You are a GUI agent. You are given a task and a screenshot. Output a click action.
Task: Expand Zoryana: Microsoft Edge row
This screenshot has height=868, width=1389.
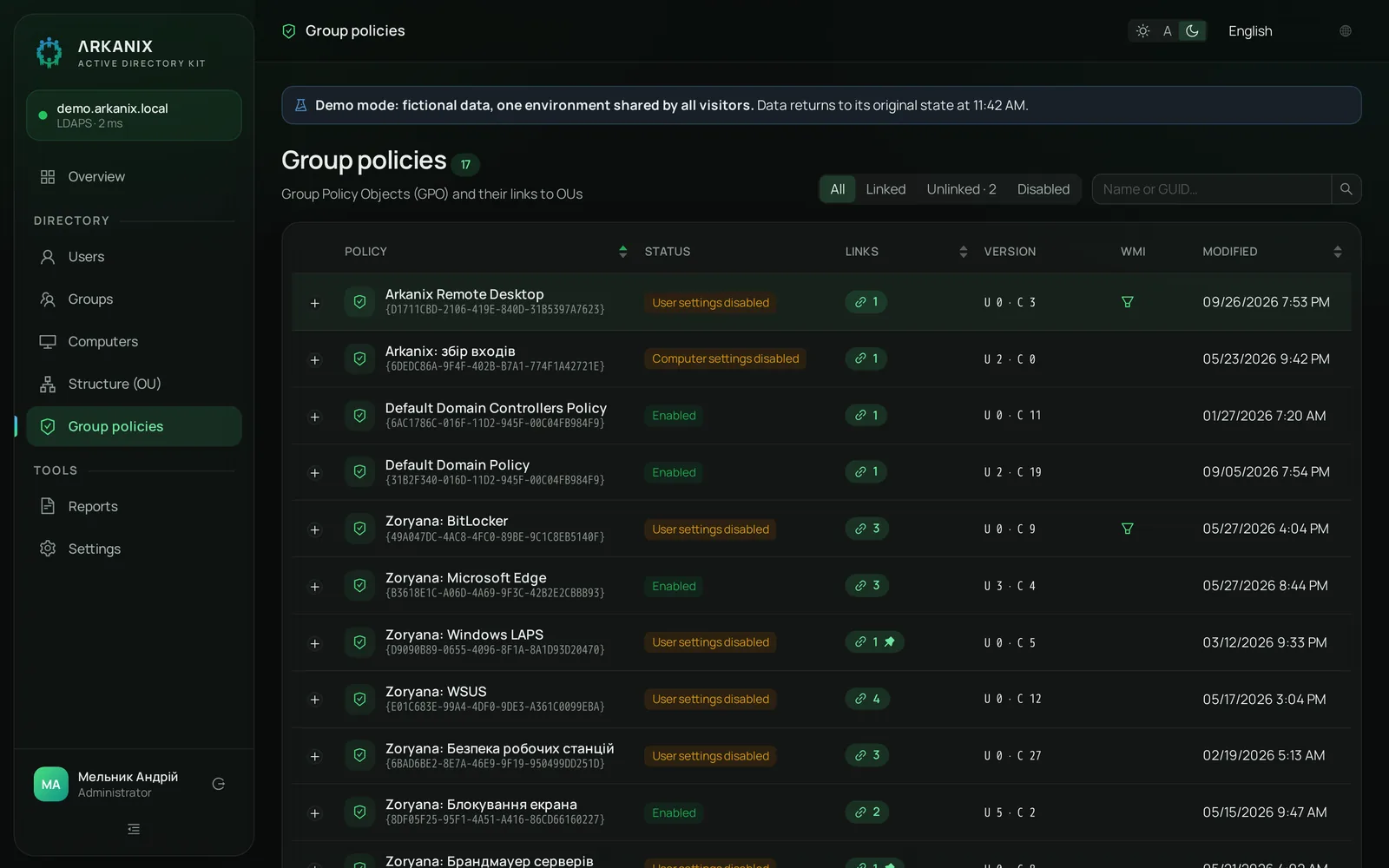[315, 587]
